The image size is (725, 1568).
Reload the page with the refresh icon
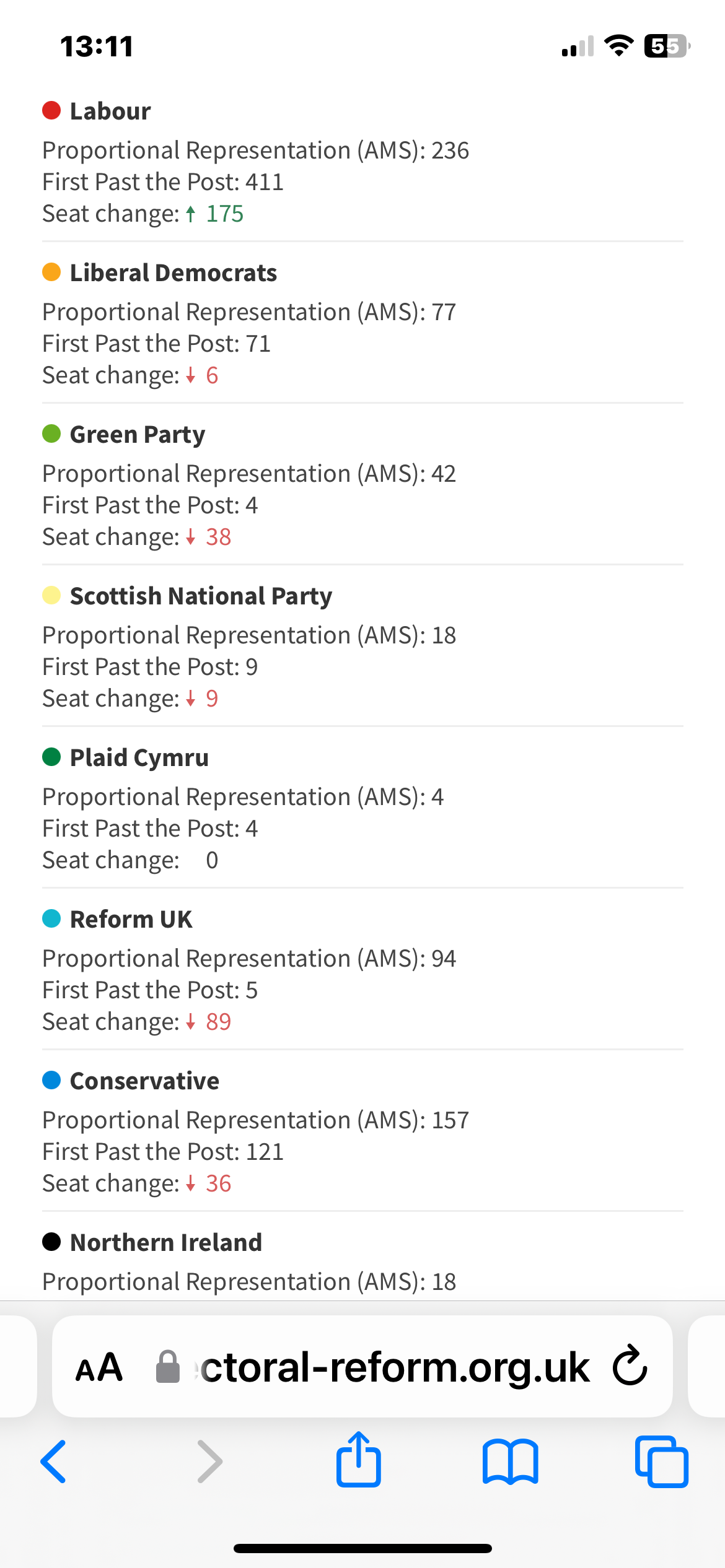pyautogui.click(x=630, y=1366)
